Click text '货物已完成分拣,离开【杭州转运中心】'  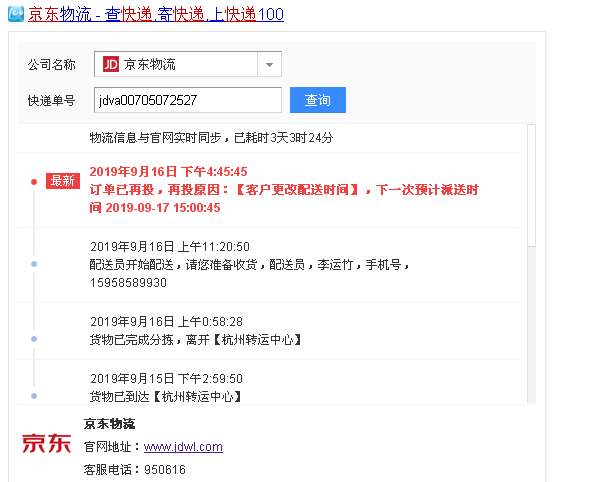coord(196,339)
